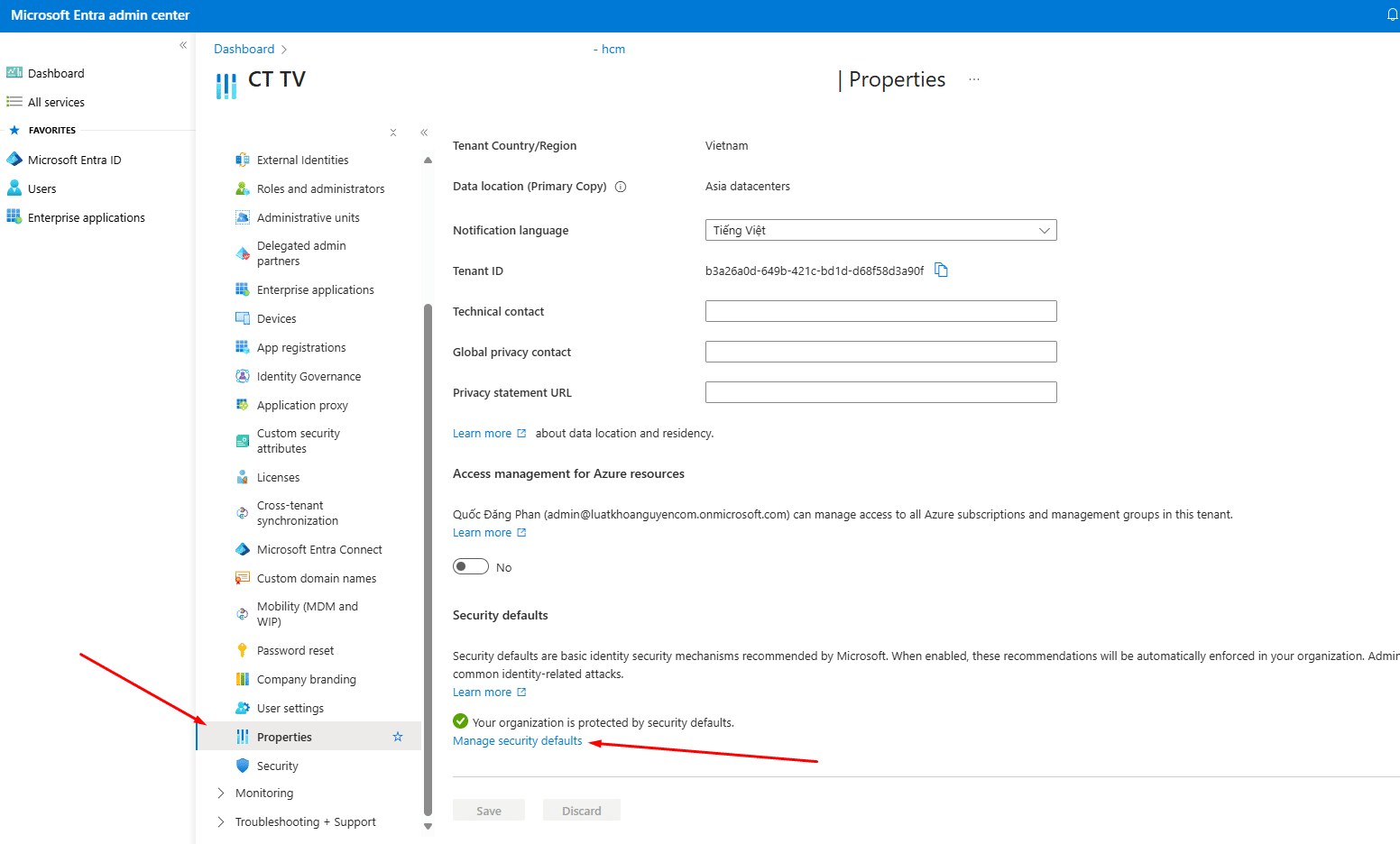Viewport: 1400px width, 844px height.
Task: Click the Save button
Action: 489,810
